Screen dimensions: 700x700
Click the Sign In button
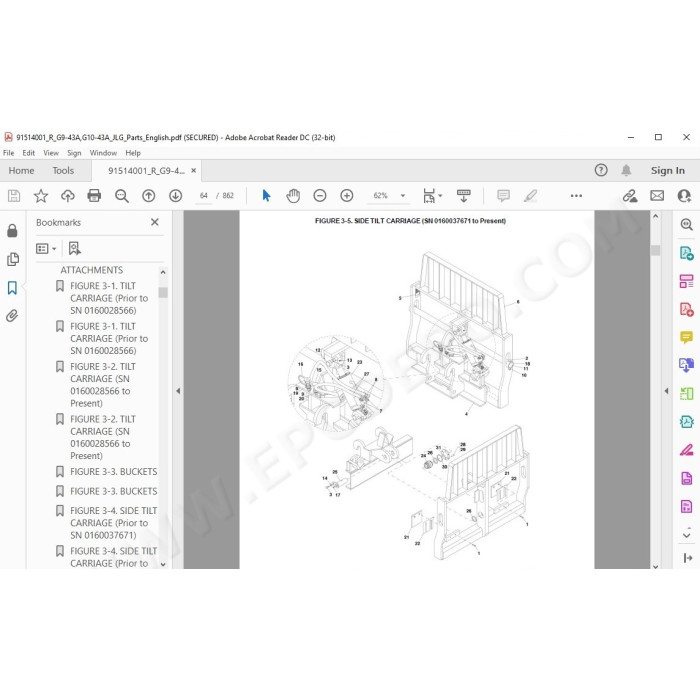pyautogui.click(x=667, y=171)
